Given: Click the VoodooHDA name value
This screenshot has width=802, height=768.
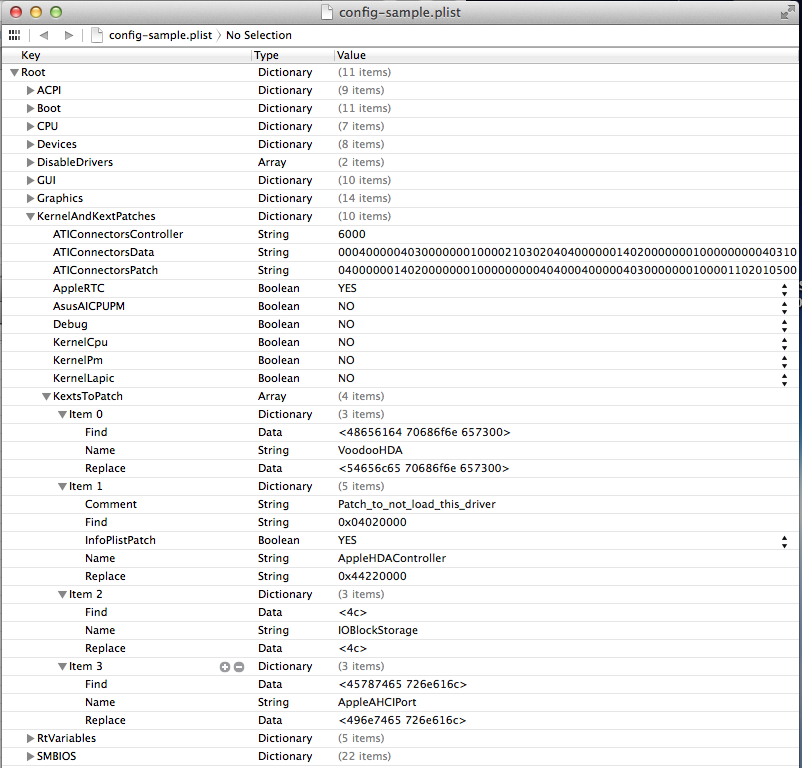Looking at the screenshot, I should click(x=370, y=450).
